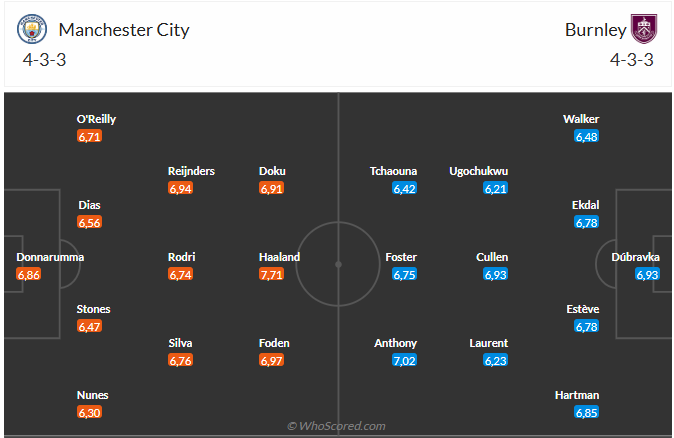Click the WhoScored.com watermark
This screenshot has height=438, width=674.
(336, 426)
